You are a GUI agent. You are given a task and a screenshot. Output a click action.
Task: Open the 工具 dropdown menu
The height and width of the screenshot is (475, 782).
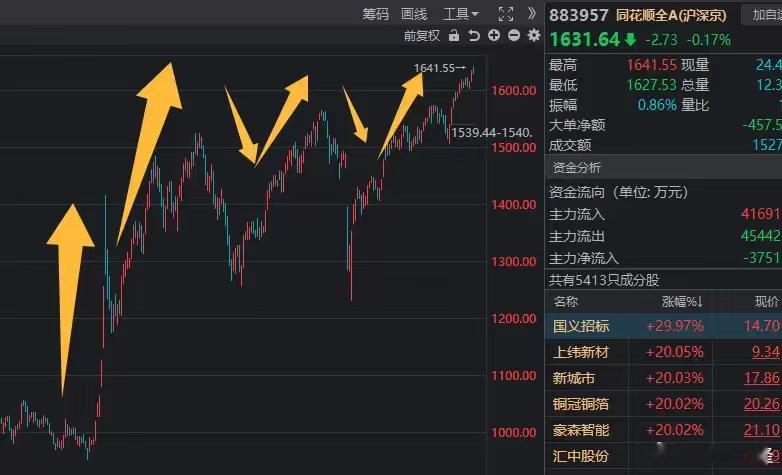click(460, 14)
